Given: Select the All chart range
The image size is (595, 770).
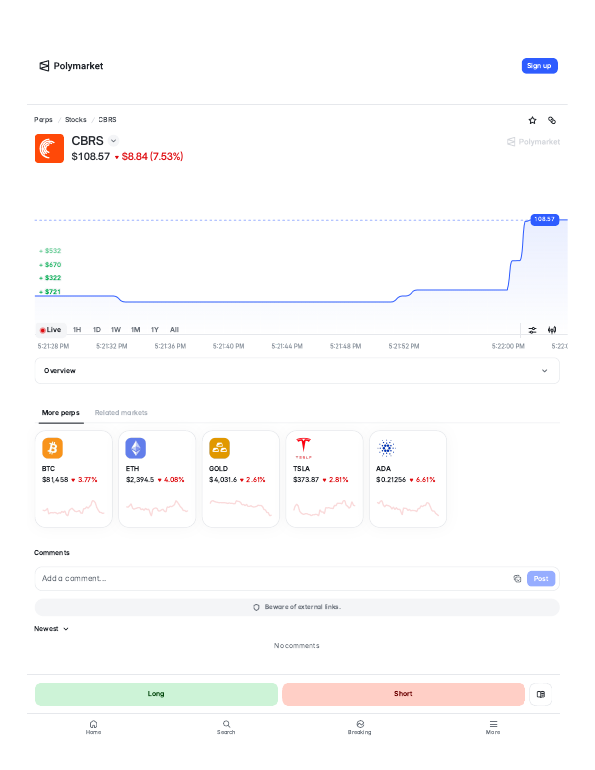Looking at the screenshot, I should (174, 330).
